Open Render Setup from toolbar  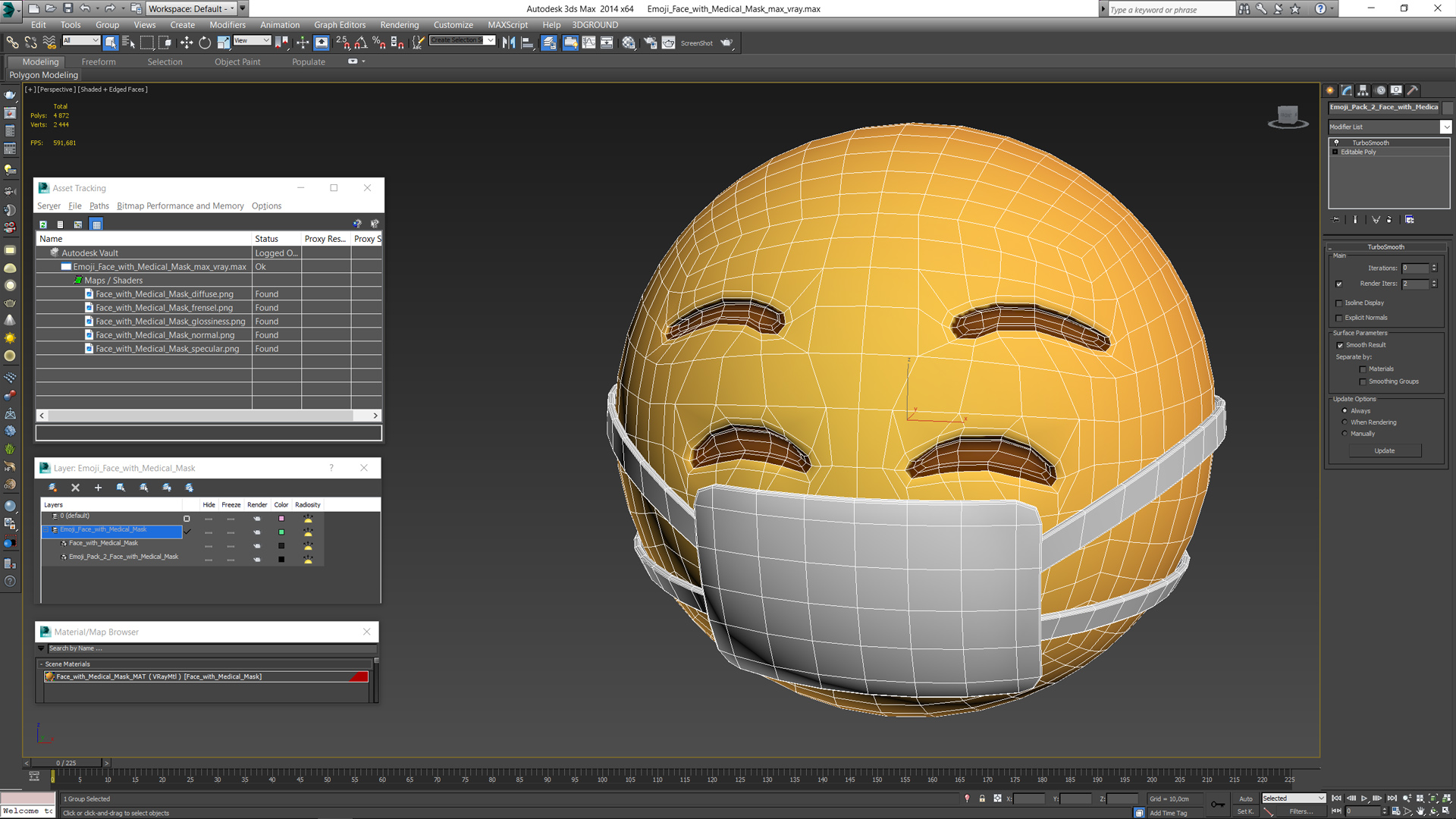[650, 43]
